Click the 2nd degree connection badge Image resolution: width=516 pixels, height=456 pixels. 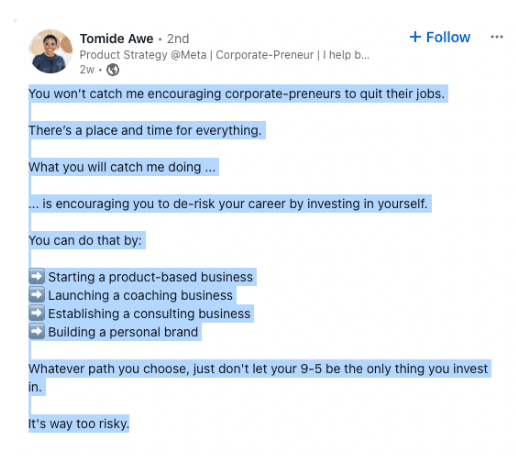coord(178,39)
